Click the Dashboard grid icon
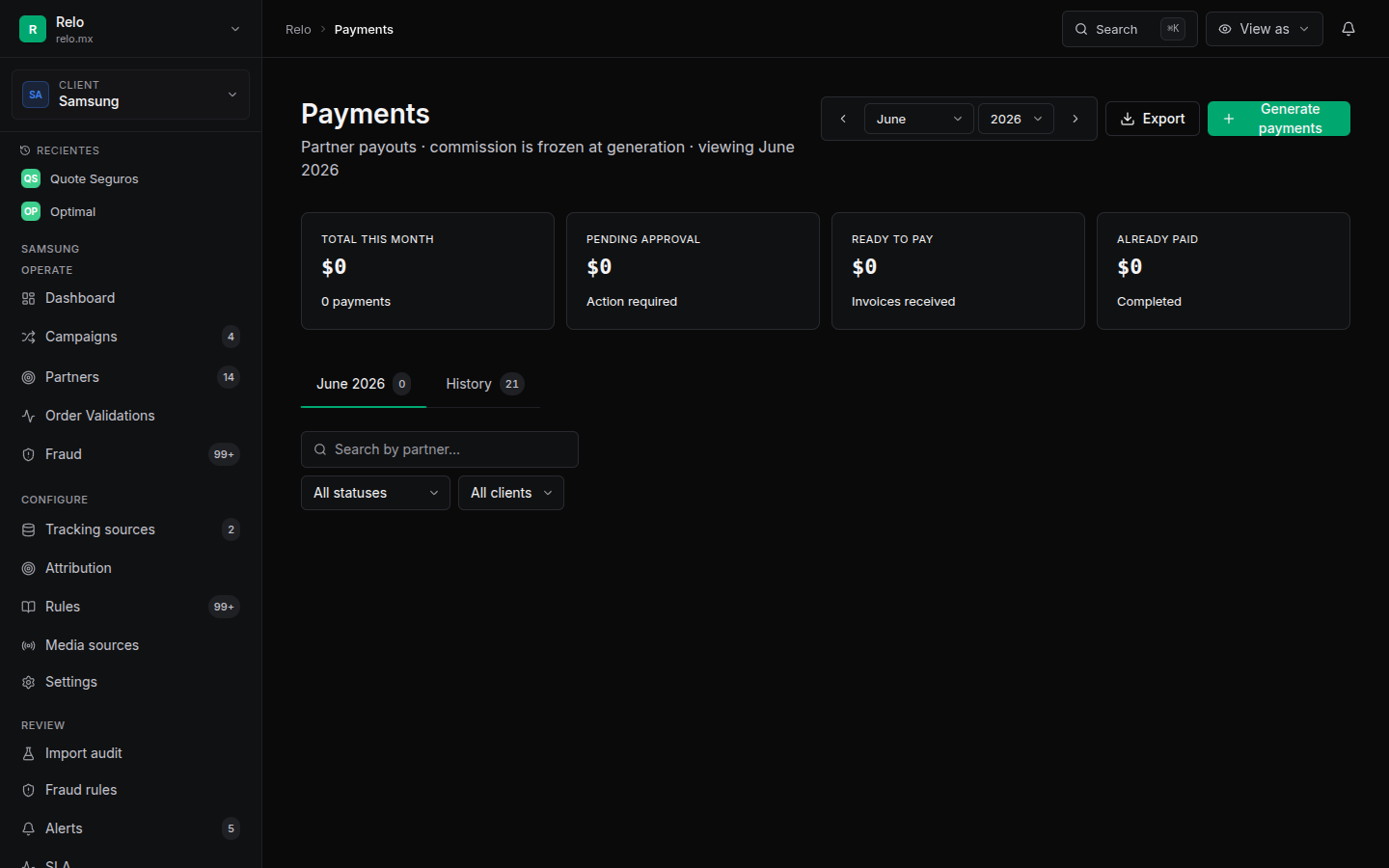Viewport: 1389px width, 868px height. (28, 298)
